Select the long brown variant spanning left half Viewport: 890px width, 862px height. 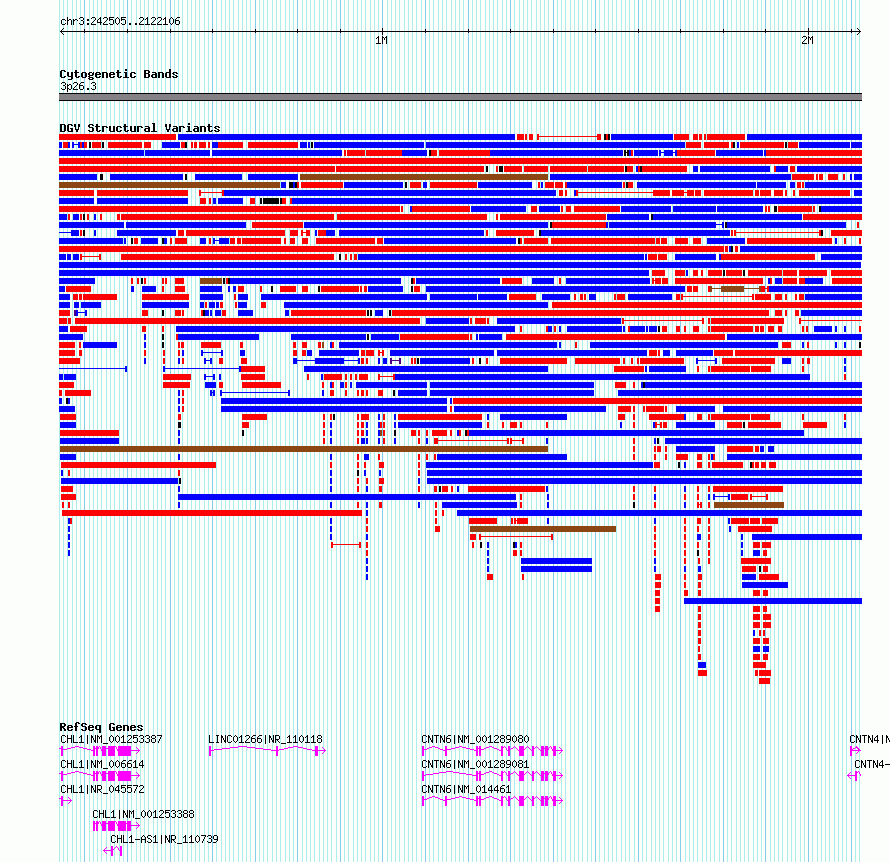coord(304,449)
